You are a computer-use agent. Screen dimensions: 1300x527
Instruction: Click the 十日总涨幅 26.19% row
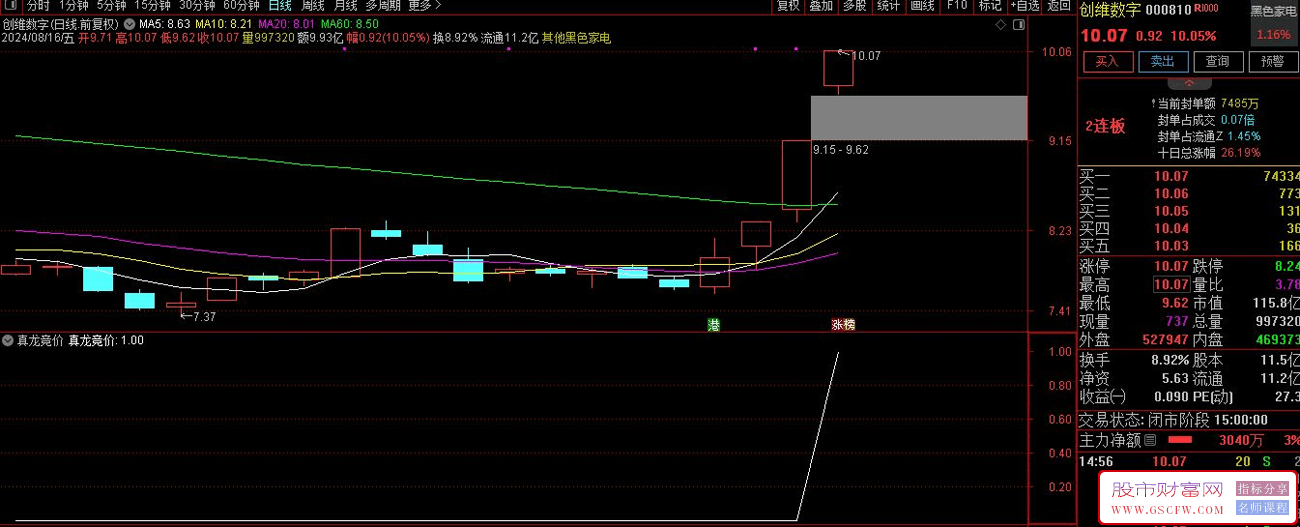click(x=1207, y=153)
